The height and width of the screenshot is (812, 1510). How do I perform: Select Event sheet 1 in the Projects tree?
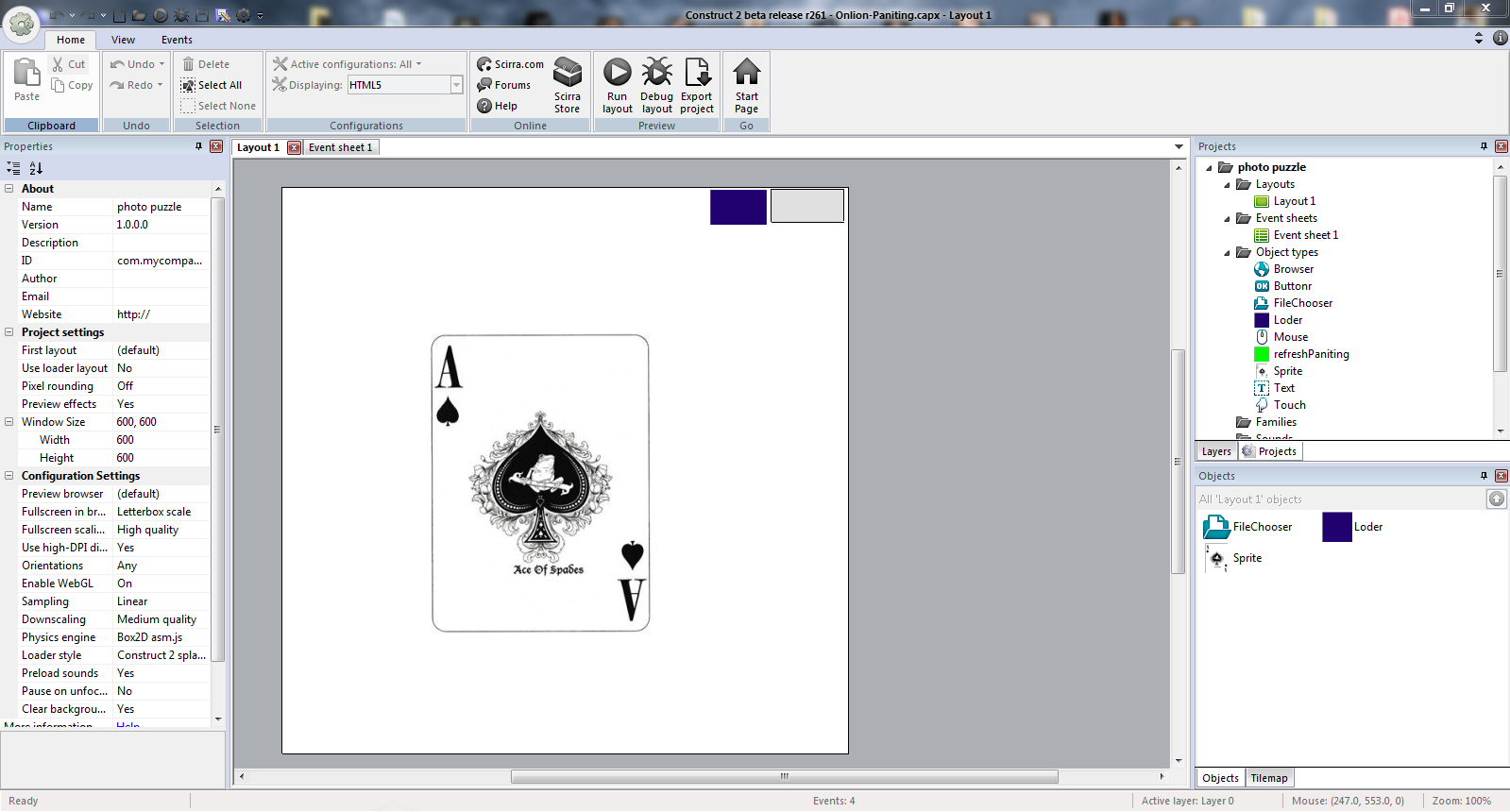tap(1297, 235)
